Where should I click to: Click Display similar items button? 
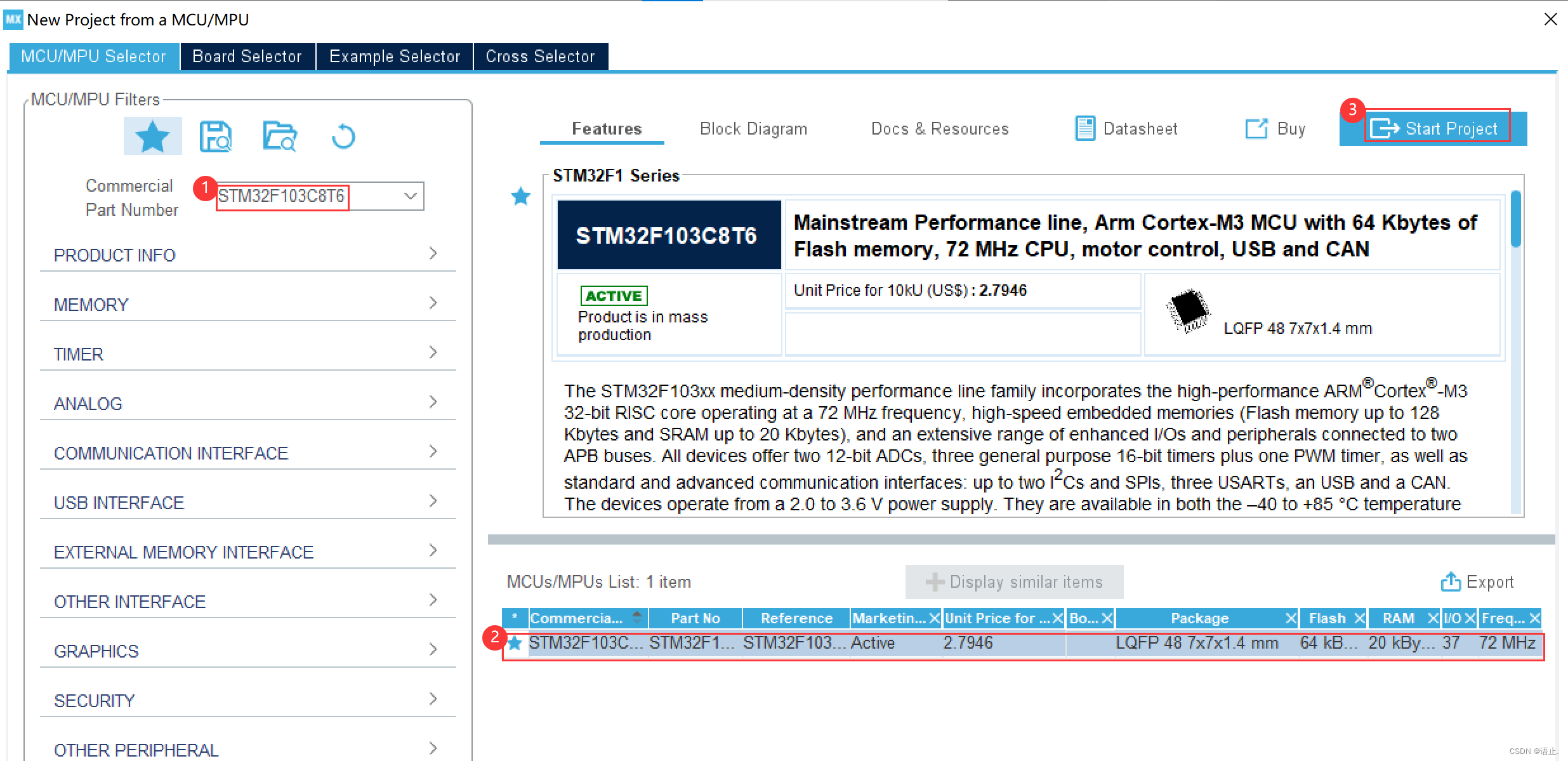tap(1014, 582)
